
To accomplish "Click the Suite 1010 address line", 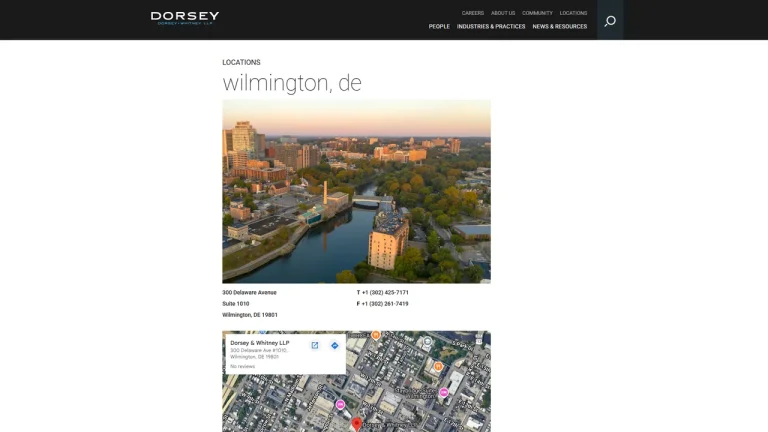I will [236, 304].
